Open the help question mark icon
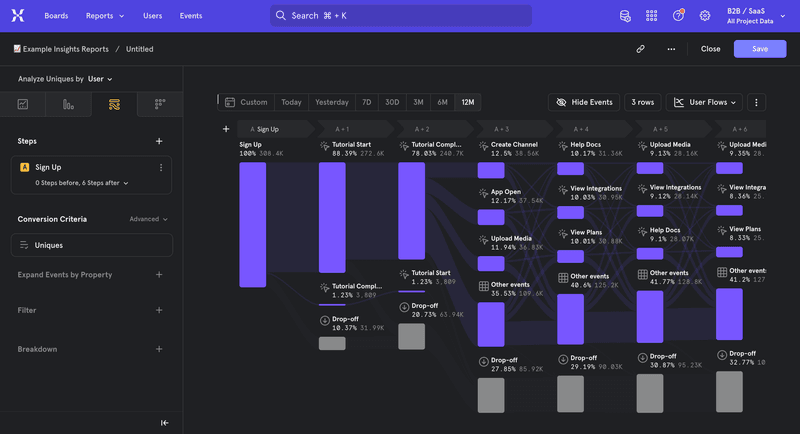The image size is (800, 434). [x=679, y=16]
